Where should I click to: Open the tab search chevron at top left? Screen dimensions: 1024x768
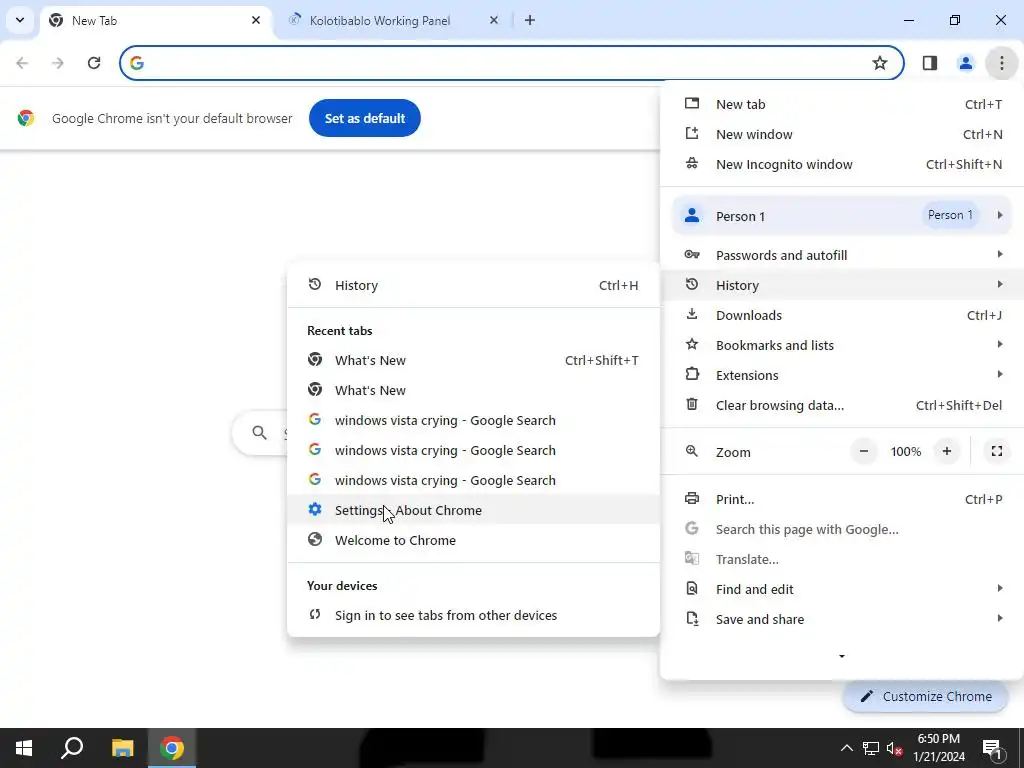(x=20, y=20)
